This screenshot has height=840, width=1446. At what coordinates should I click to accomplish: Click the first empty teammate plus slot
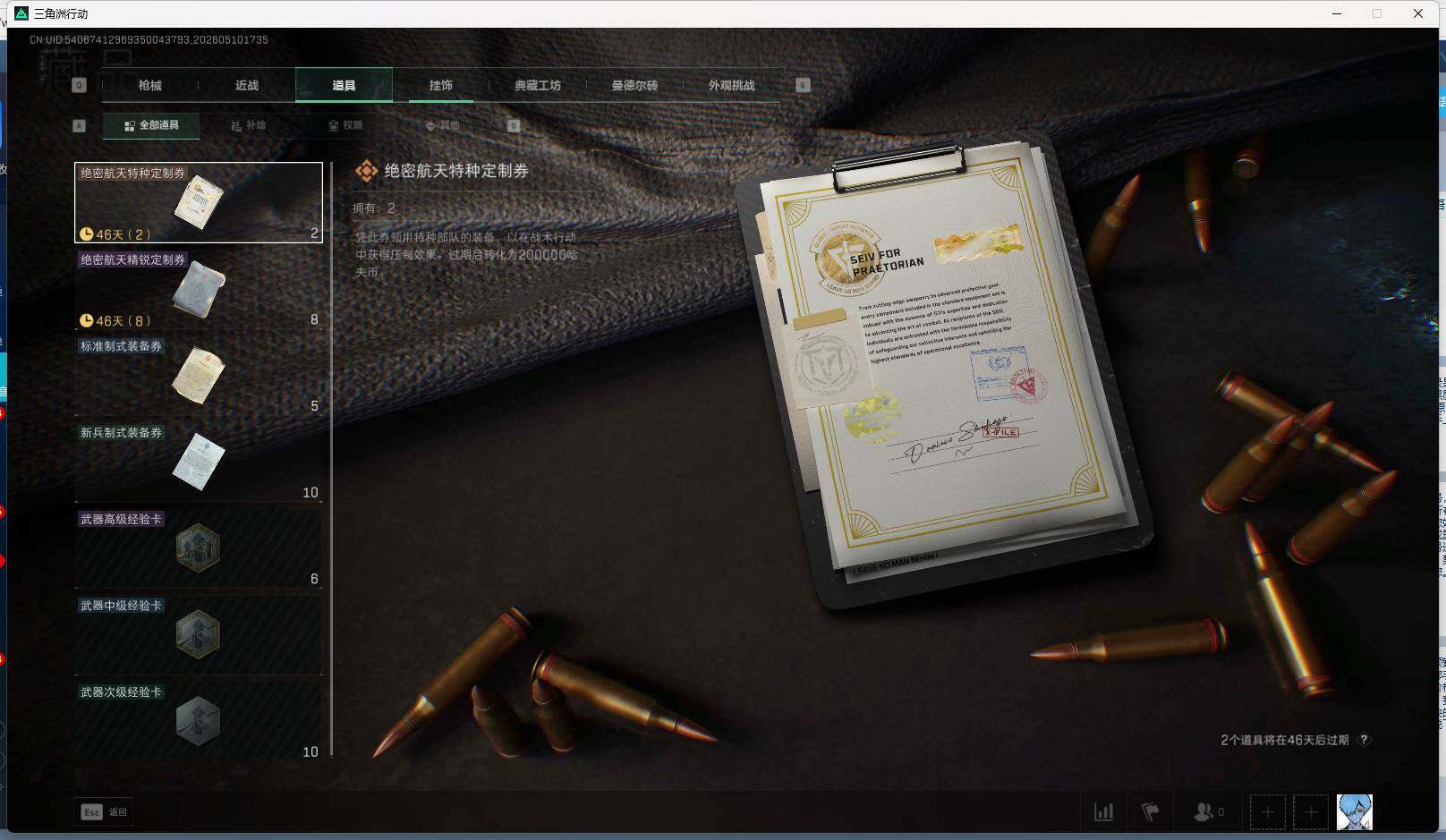tap(1267, 812)
